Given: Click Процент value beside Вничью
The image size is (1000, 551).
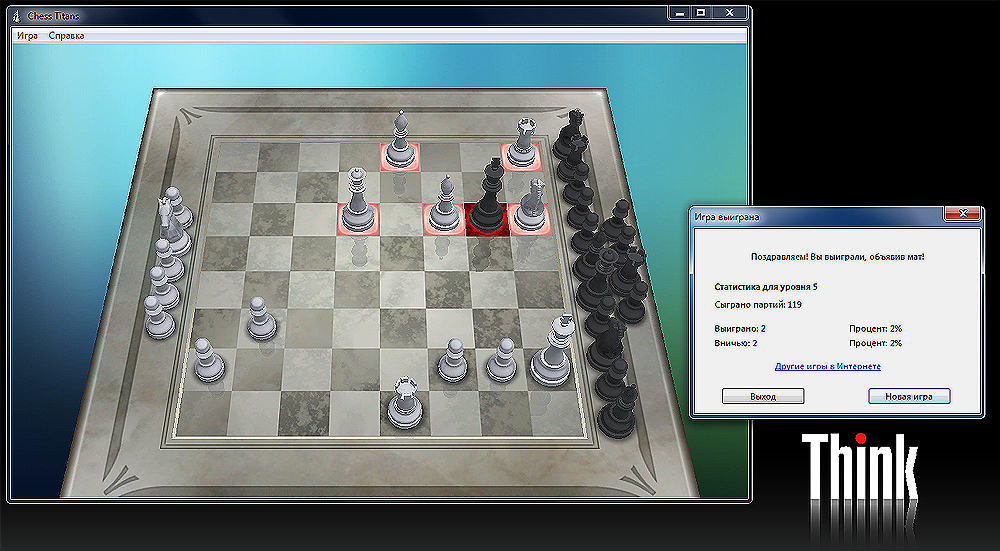Looking at the screenshot, I should (x=876, y=343).
